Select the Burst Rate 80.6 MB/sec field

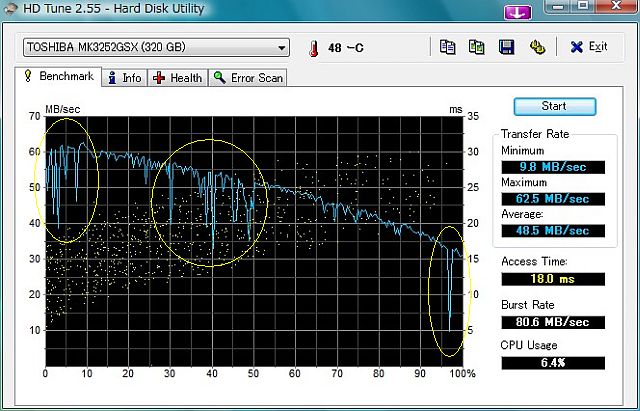(553, 321)
